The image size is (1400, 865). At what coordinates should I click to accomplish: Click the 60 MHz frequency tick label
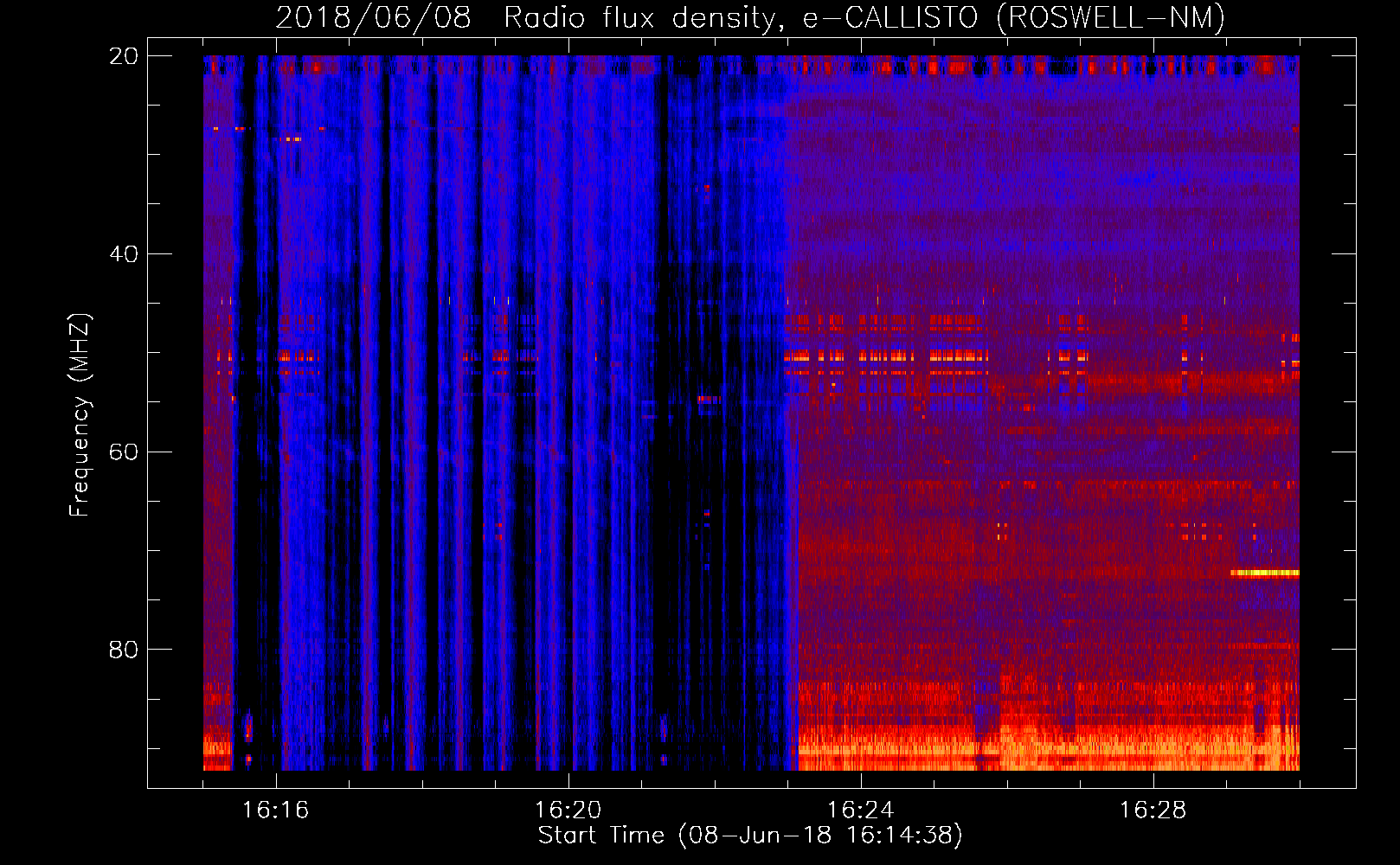pyautogui.click(x=124, y=452)
